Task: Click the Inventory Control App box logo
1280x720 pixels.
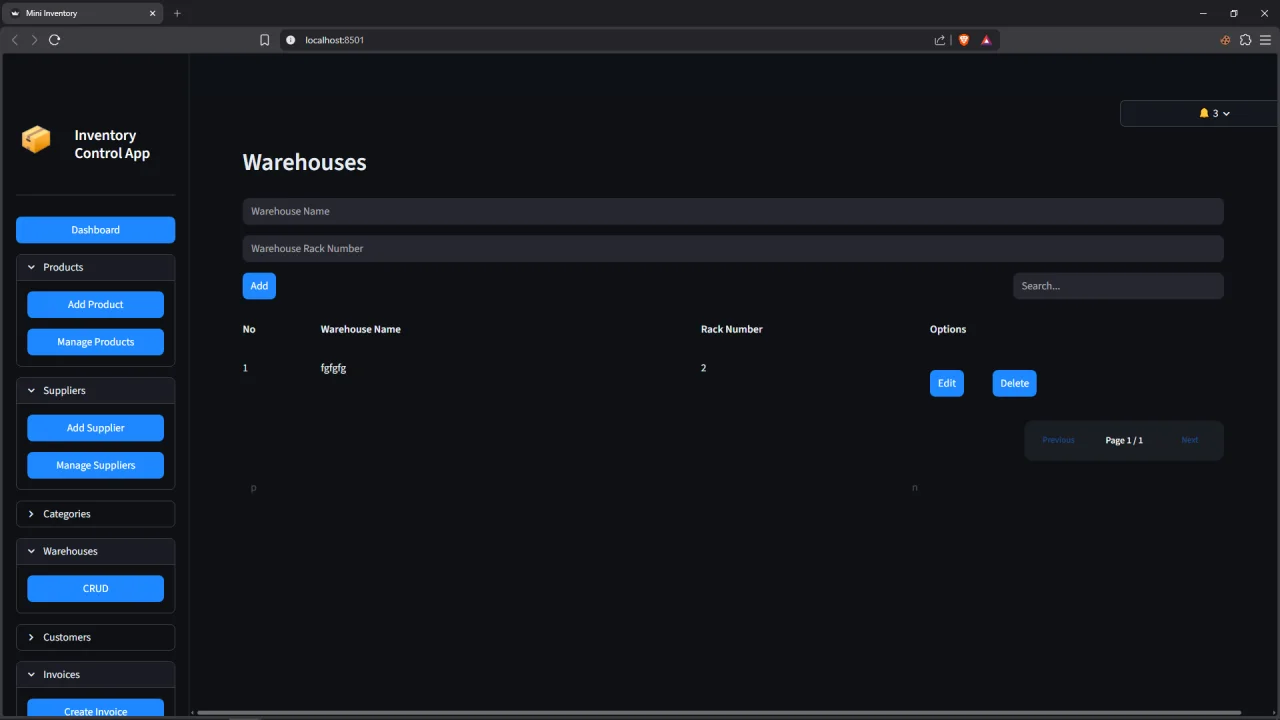Action: tap(36, 139)
